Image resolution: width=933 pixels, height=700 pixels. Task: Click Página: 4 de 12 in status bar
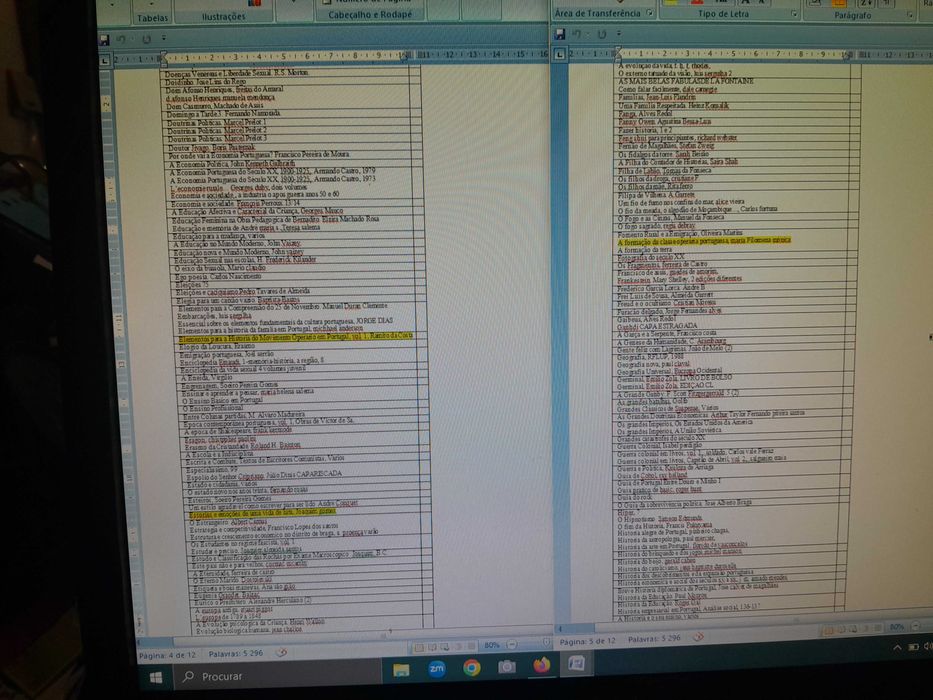click(167, 655)
